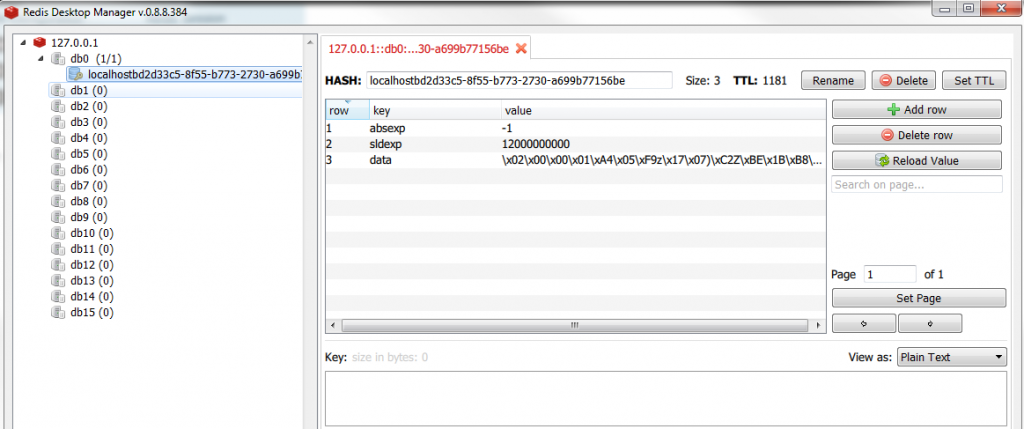The width and height of the screenshot is (1024, 429).
Task: Collapse the db0 database node
Action: click(40, 59)
